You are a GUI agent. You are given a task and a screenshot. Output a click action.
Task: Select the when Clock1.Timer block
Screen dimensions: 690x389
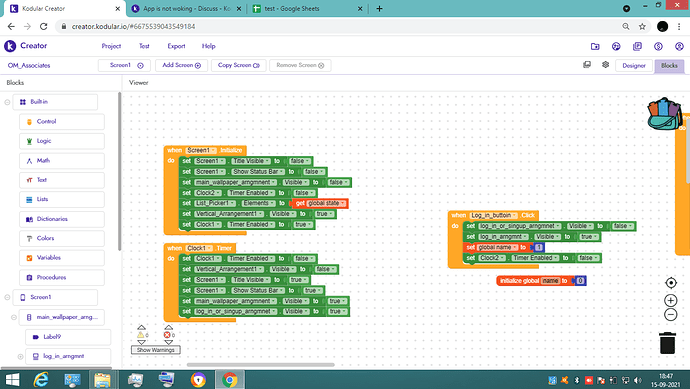[175, 248]
